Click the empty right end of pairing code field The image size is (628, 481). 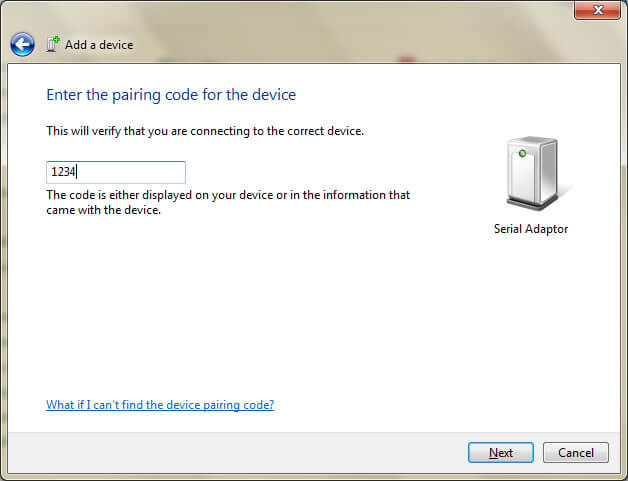click(x=165, y=172)
